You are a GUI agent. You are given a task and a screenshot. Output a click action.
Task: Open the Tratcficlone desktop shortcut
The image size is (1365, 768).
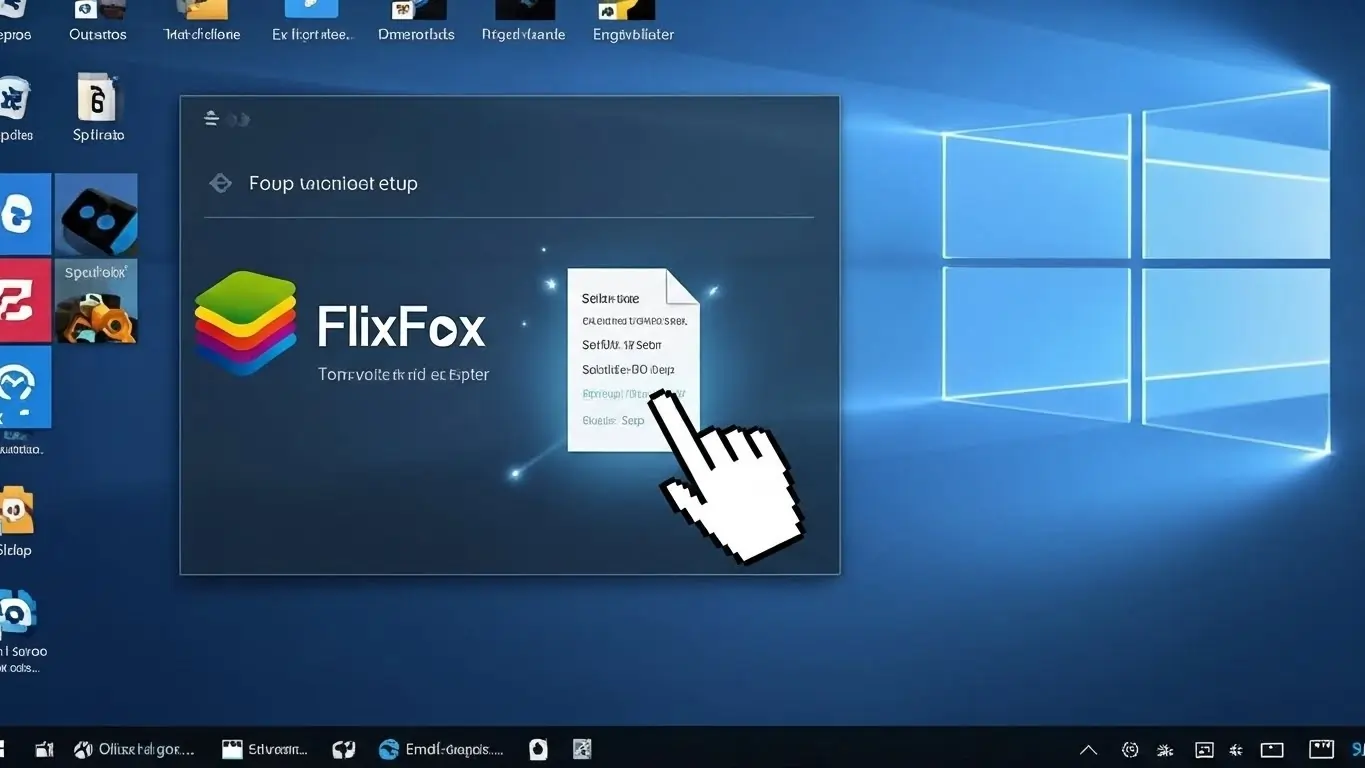point(202,22)
